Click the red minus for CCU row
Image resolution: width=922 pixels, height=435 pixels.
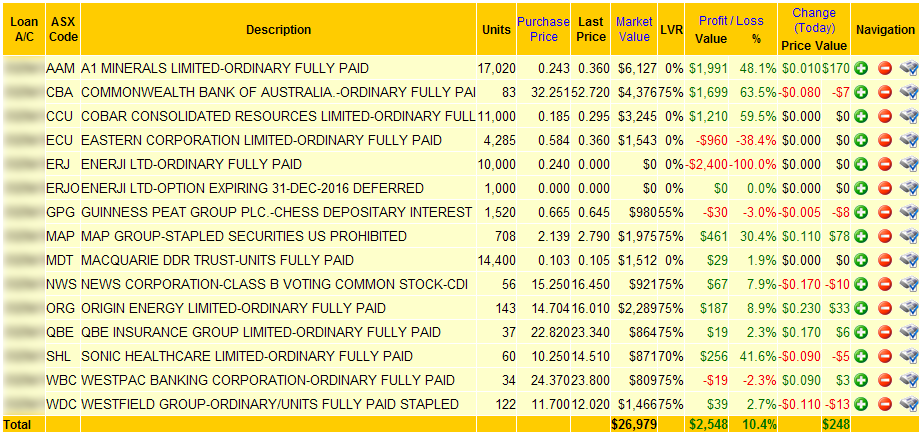(x=885, y=116)
